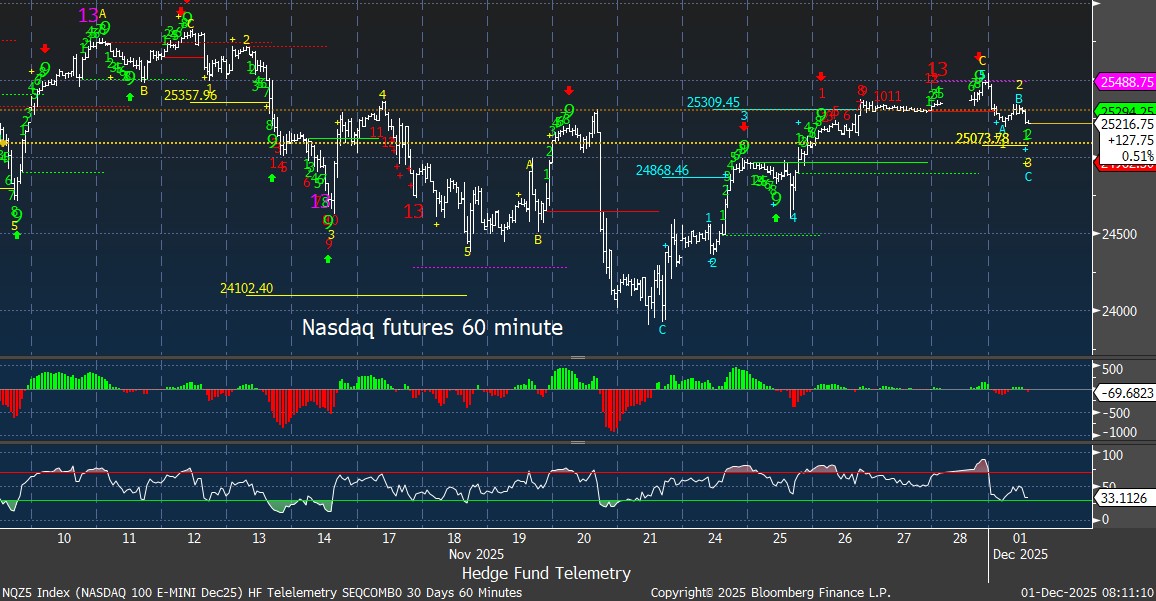The width and height of the screenshot is (1156, 601).
Task: Select the 25216.75 last price box
Action: [1126, 125]
